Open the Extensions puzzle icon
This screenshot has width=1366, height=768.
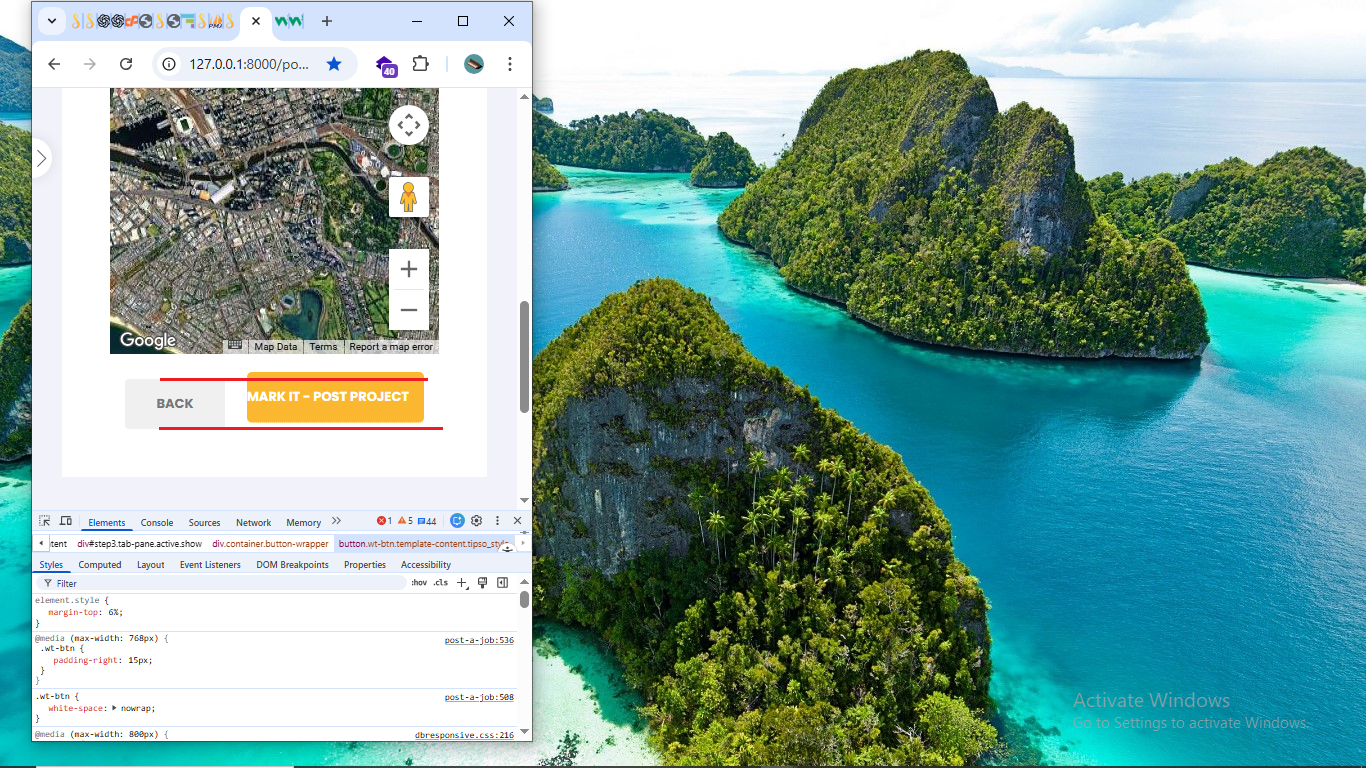[x=421, y=64]
